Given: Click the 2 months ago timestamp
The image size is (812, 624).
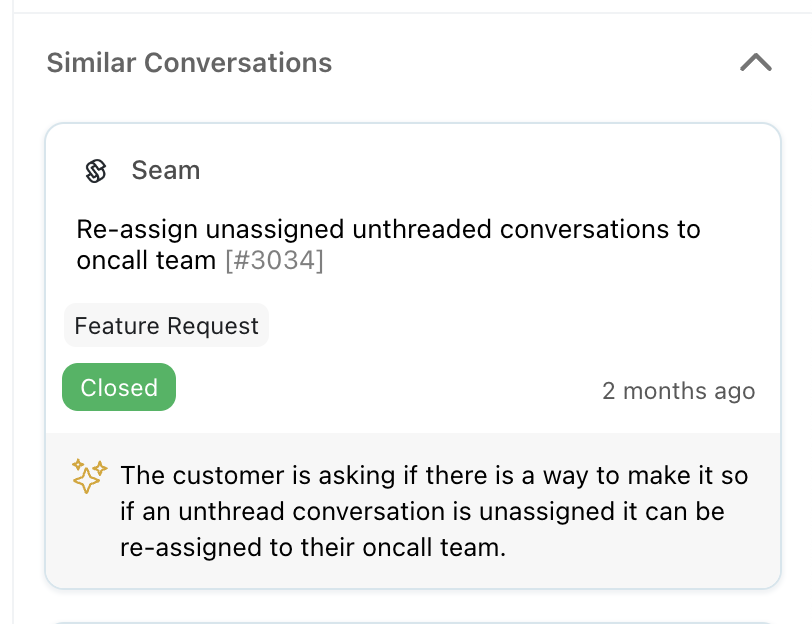Looking at the screenshot, I should pos(678,390).
